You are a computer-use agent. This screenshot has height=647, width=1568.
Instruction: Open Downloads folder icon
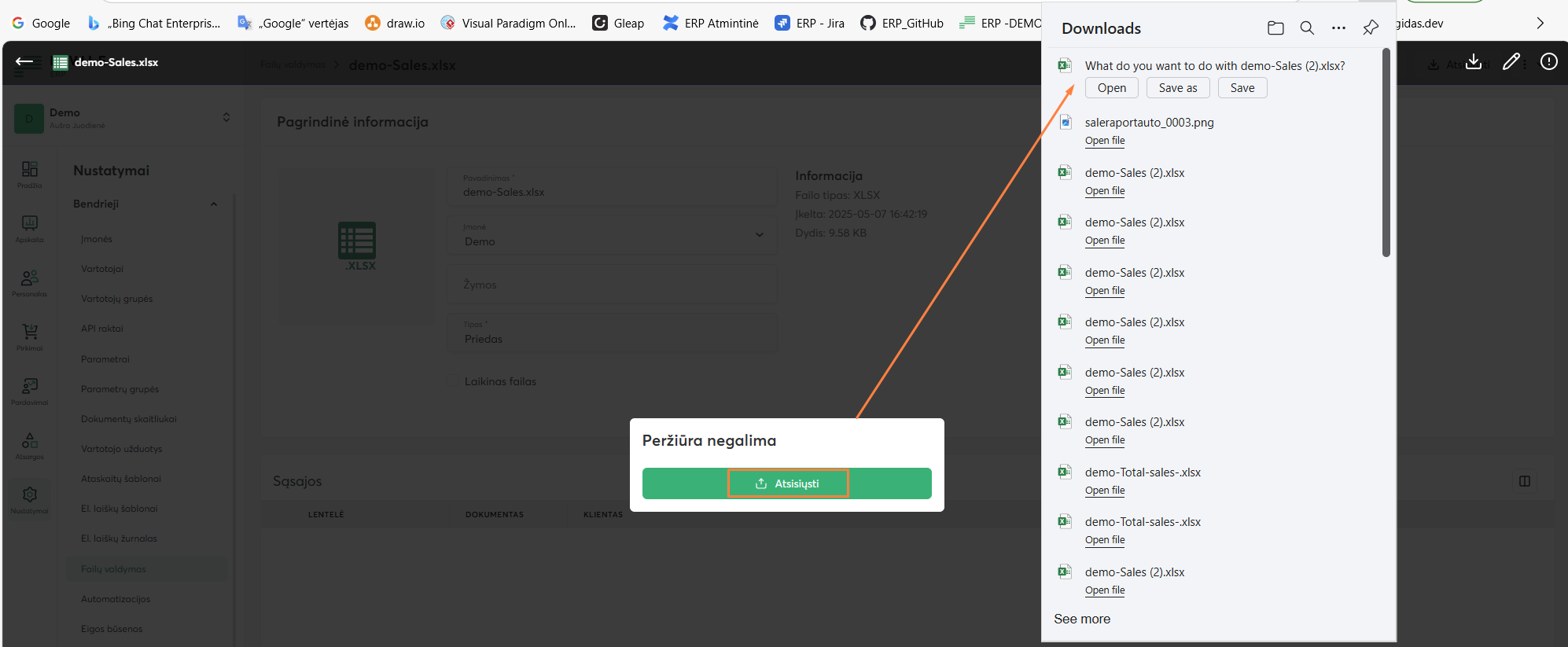(1275, 28)
